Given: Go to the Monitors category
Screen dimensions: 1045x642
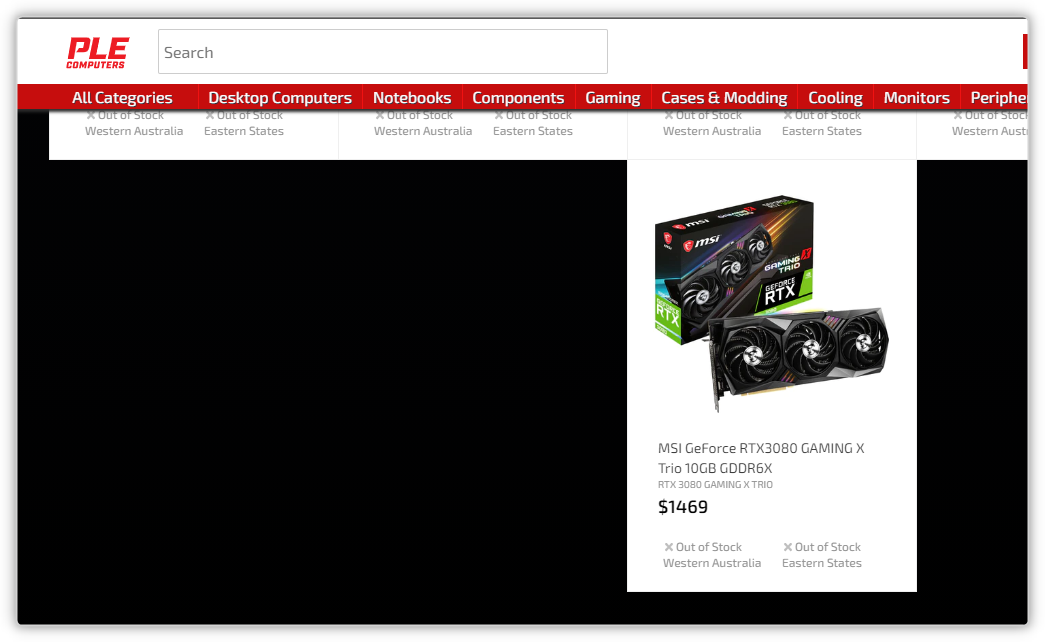Looking at the screenshot, I should tap(916, 97).
